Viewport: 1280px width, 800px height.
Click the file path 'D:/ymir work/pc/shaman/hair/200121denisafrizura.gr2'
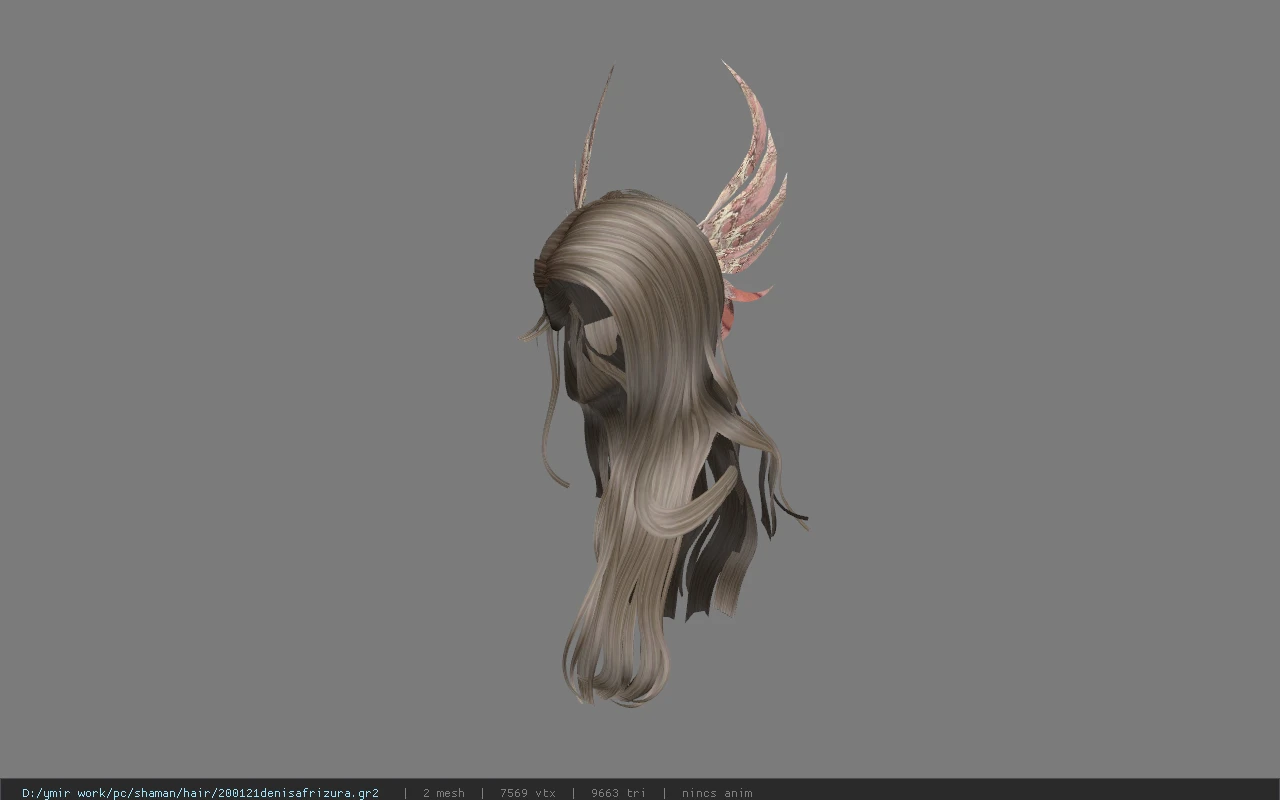[200, 793]
